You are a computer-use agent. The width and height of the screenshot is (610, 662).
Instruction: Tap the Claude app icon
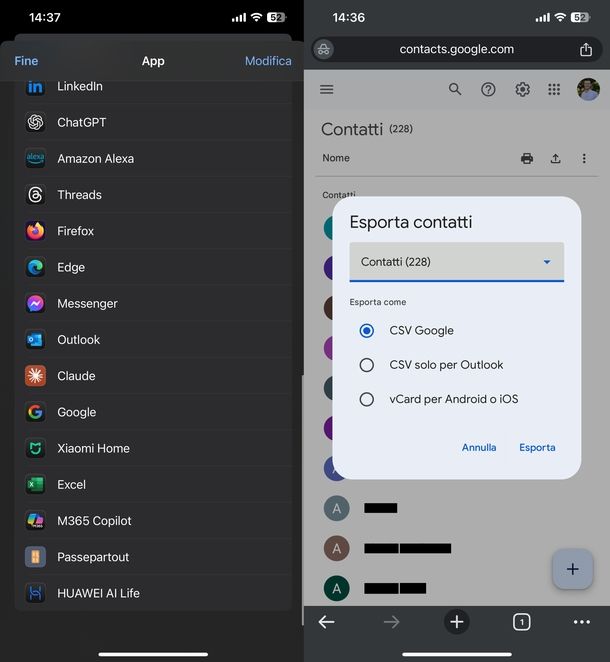35,376
